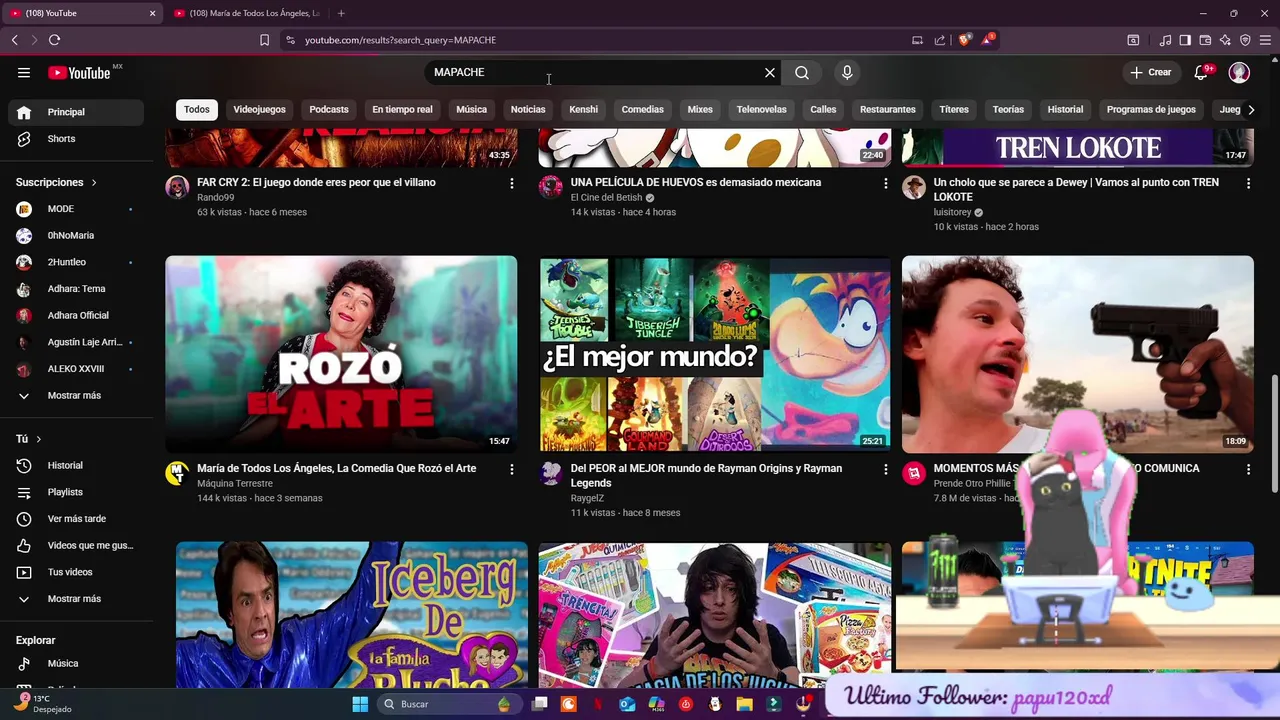Viewport: 1280px width, 720px height.
Task: Open Música under Explorar
Action: (x=76, y=663)
